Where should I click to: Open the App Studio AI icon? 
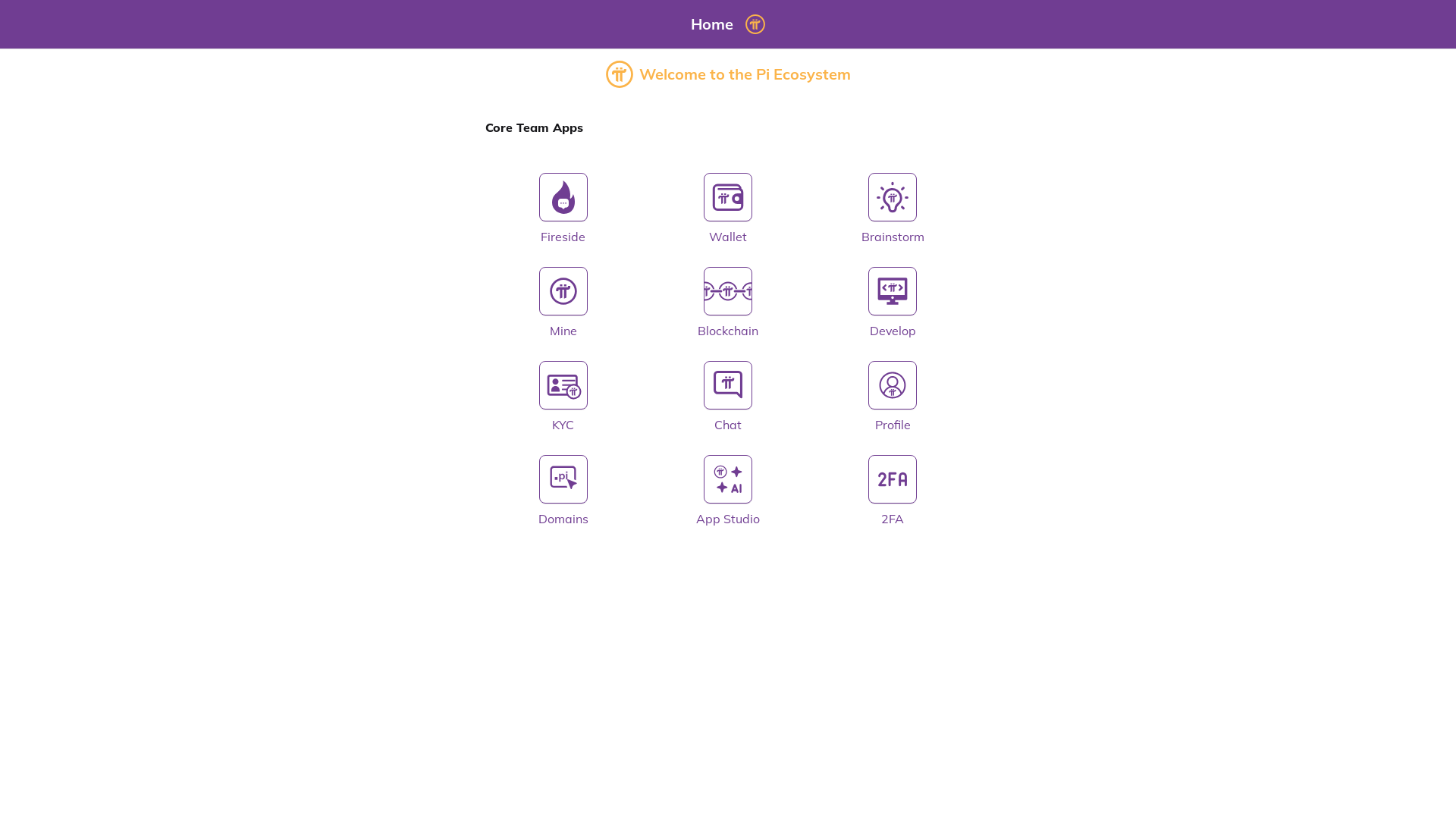click(727, 479)
